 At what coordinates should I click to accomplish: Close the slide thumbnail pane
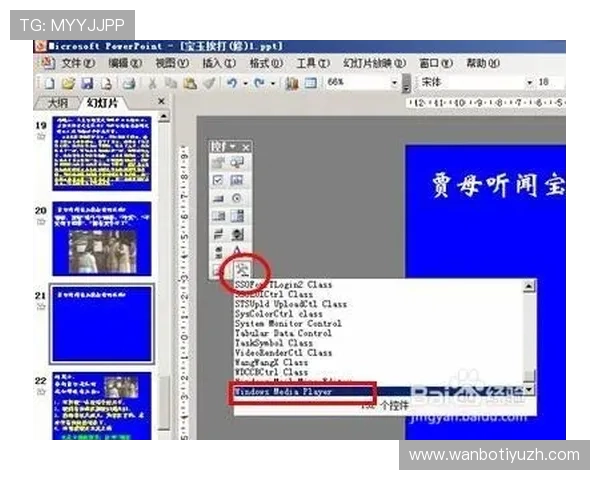point(161,101)
